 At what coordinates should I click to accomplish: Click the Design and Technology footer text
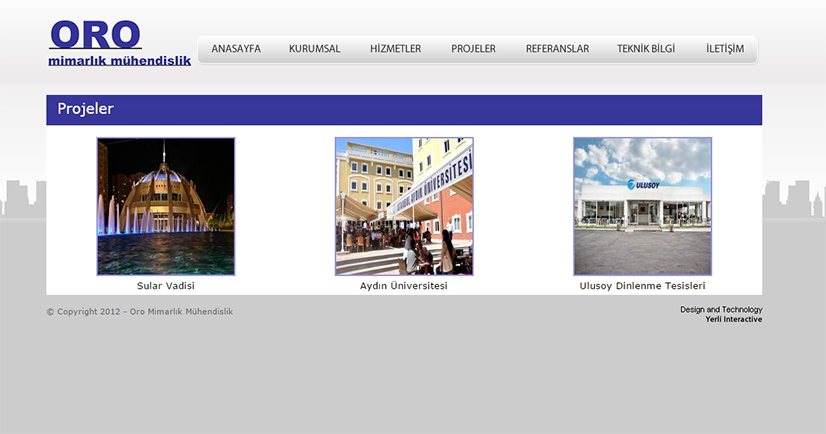[721, 310]
